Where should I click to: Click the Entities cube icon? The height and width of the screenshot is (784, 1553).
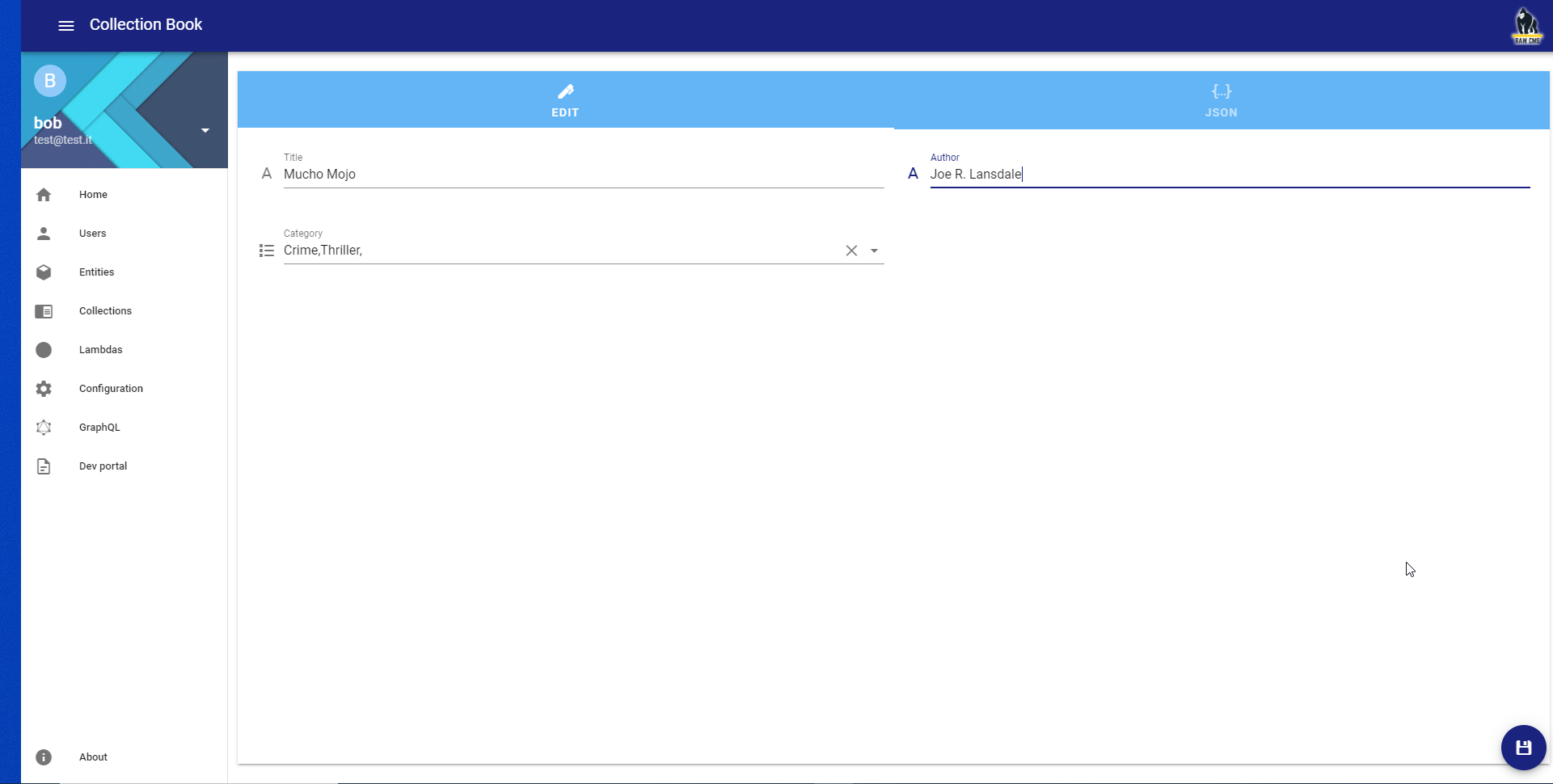pos(44,272)
